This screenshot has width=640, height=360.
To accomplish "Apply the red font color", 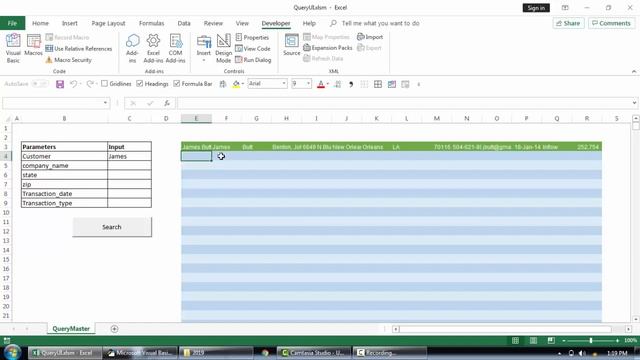I will (x=321, y=84).
